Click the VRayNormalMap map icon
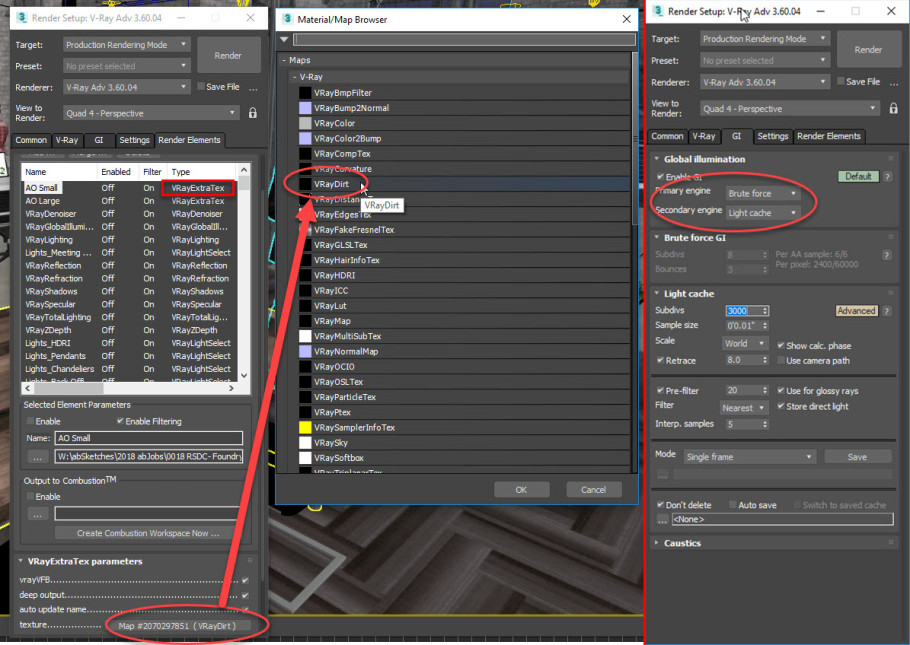The image size is (910, 645). tap(305, 351)
